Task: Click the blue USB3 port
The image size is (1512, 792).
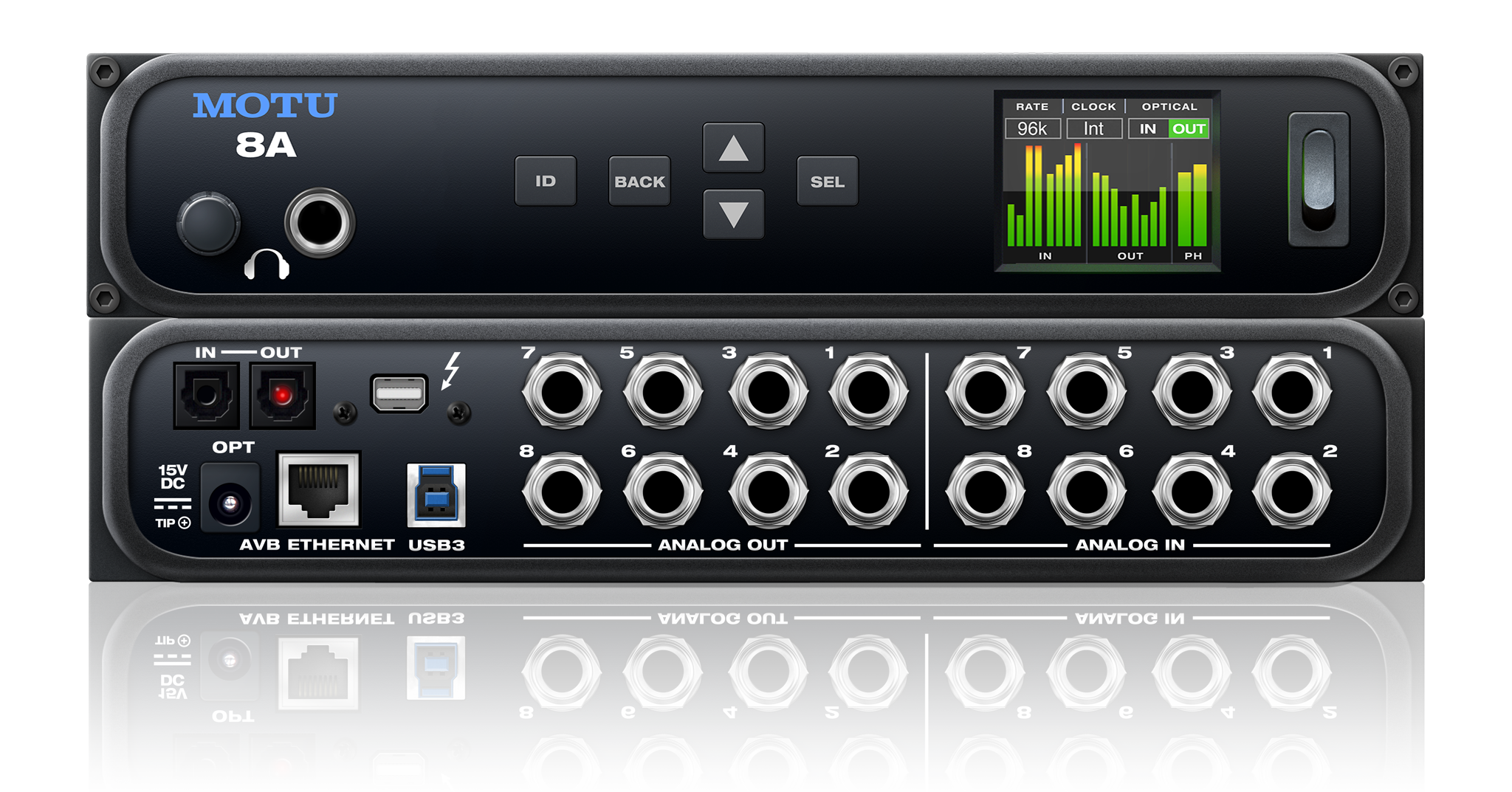Action: click(x=436, y=495)
